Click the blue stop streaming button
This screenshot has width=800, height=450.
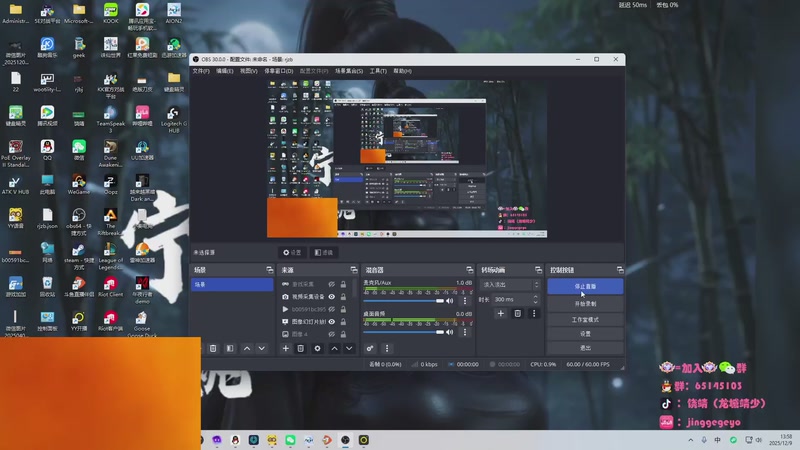[585, 286]
